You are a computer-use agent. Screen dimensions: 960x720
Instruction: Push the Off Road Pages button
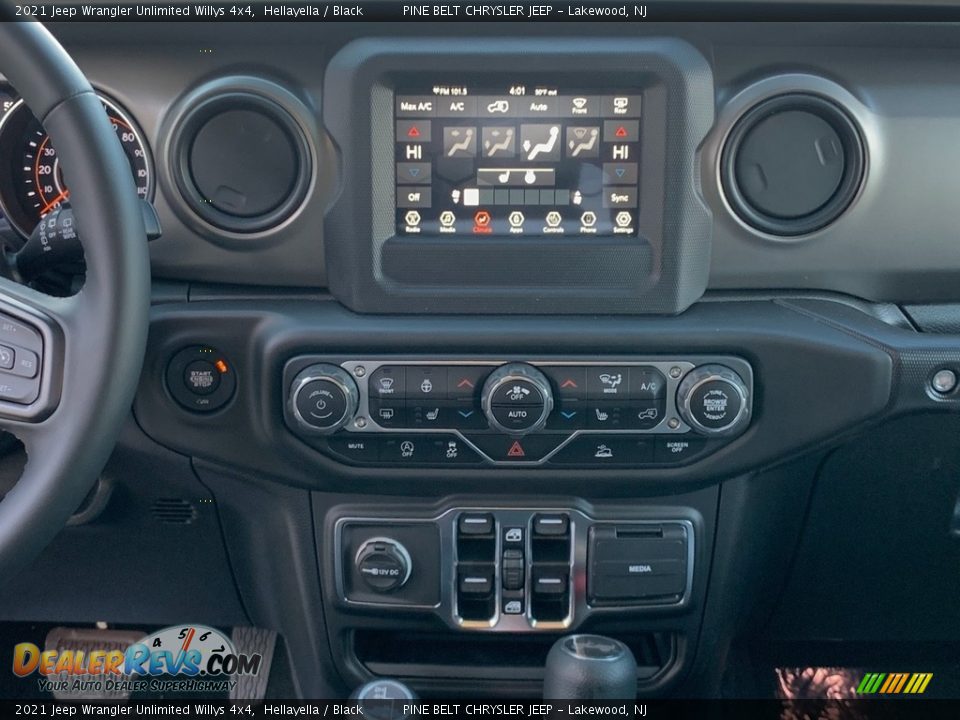(604, 452)
